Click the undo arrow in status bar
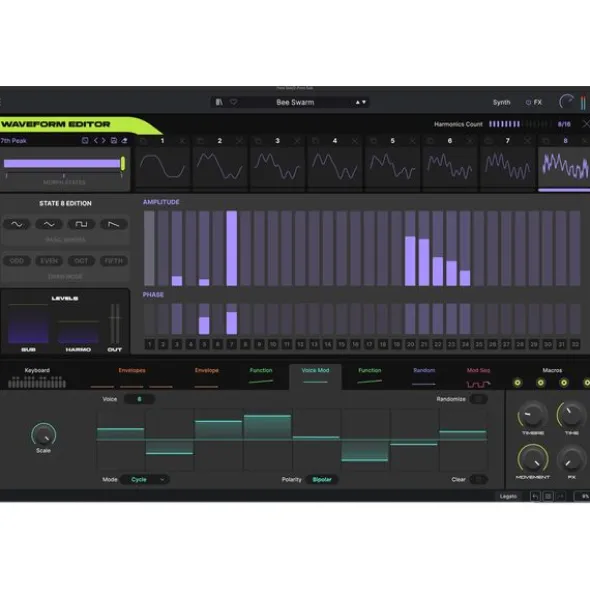590x591 pixels. pyautogui.click(x=535, y=496)
